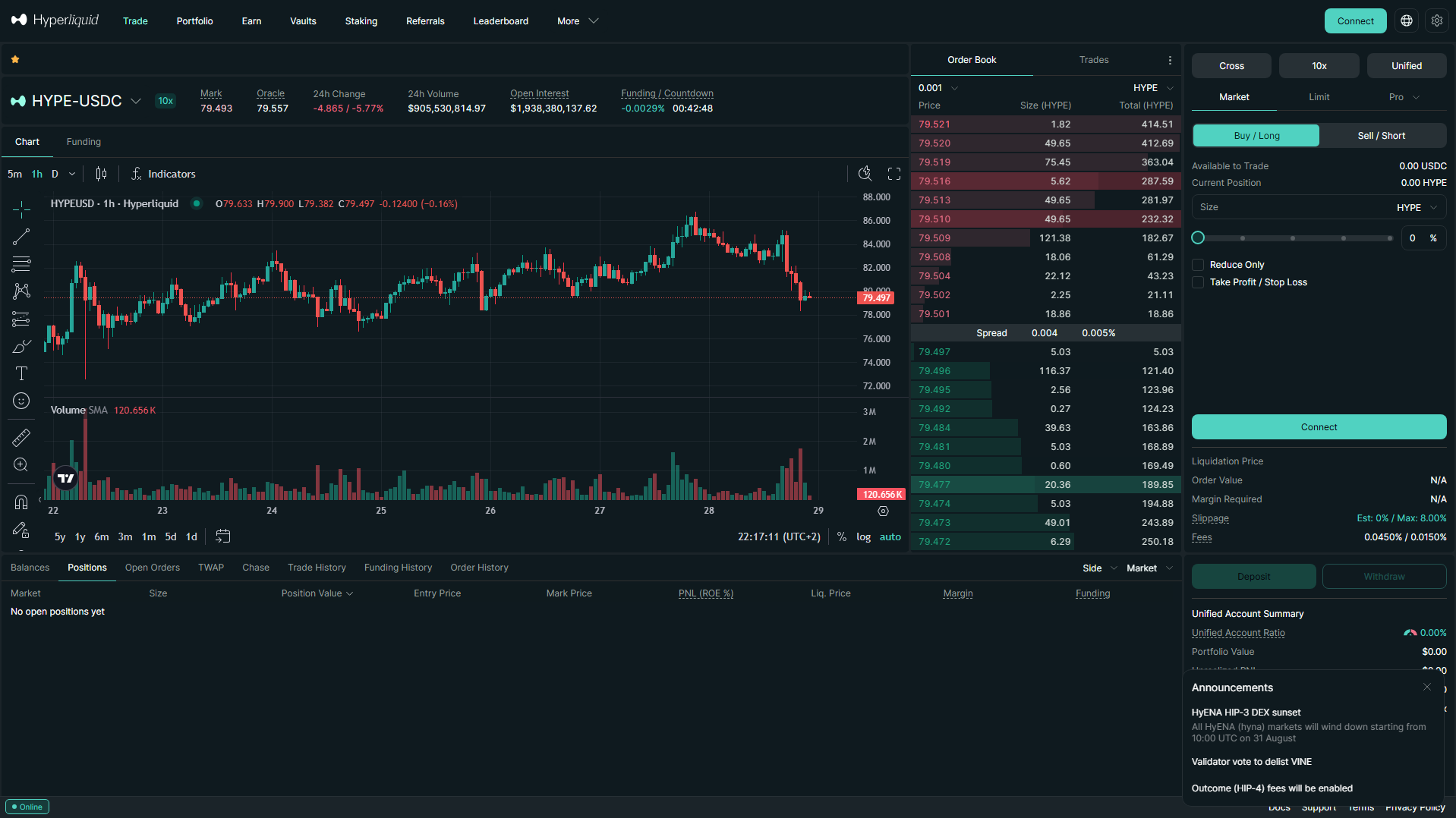Select the zoom in tool
The width and height of the screenshot is (1456, 818).
click(x=21, y=464)
